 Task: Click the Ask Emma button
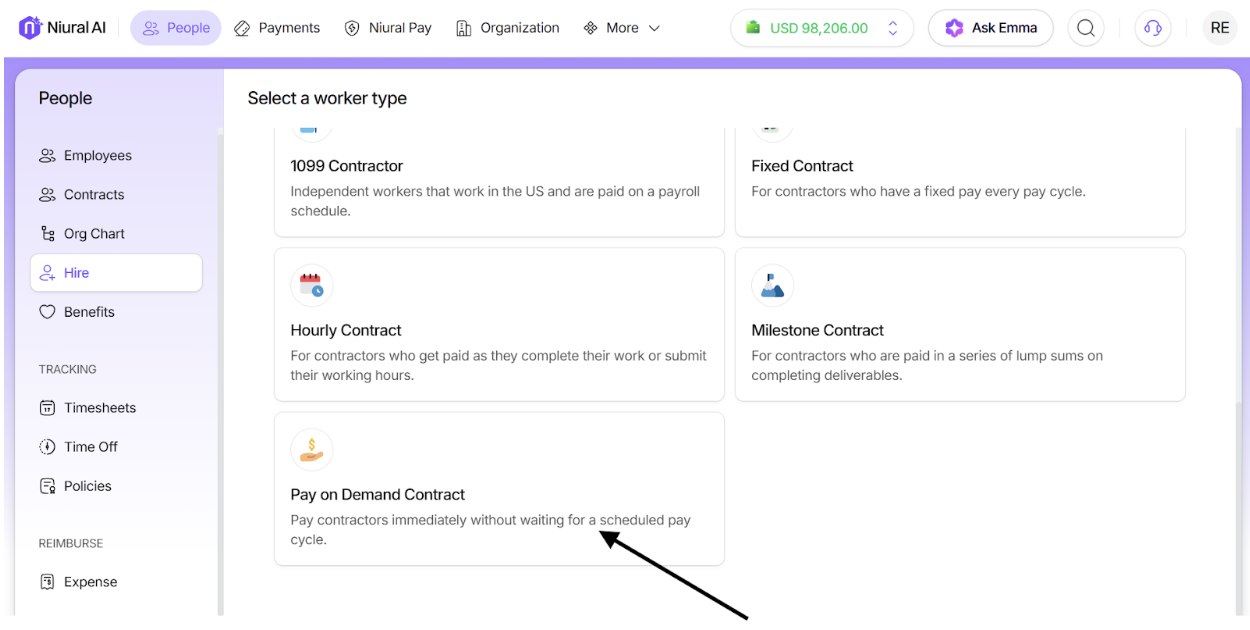click(990, 28)
